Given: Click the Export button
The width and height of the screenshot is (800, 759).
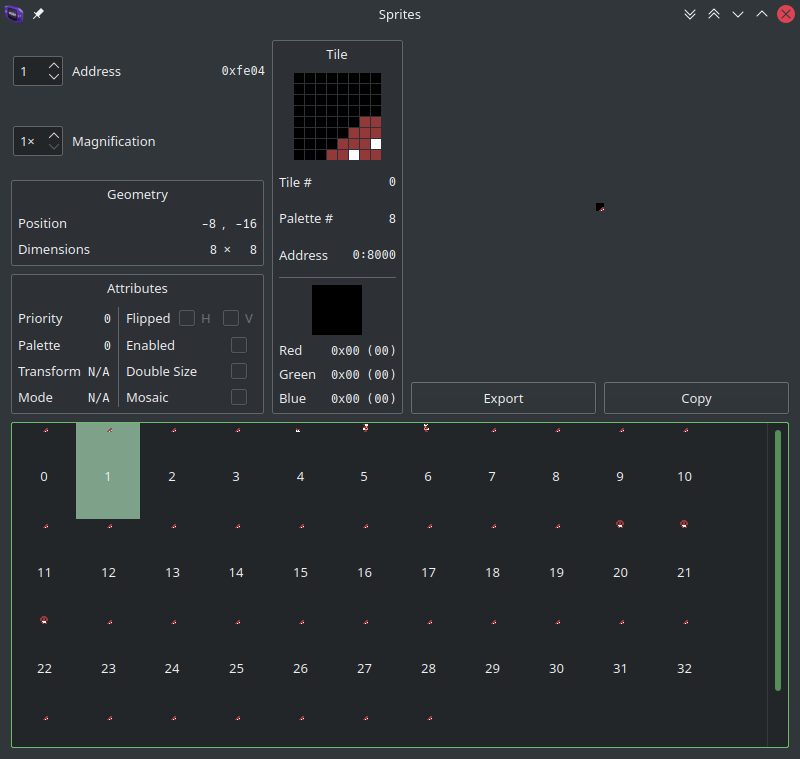Looking at the screenshot, I should (502, 397).
